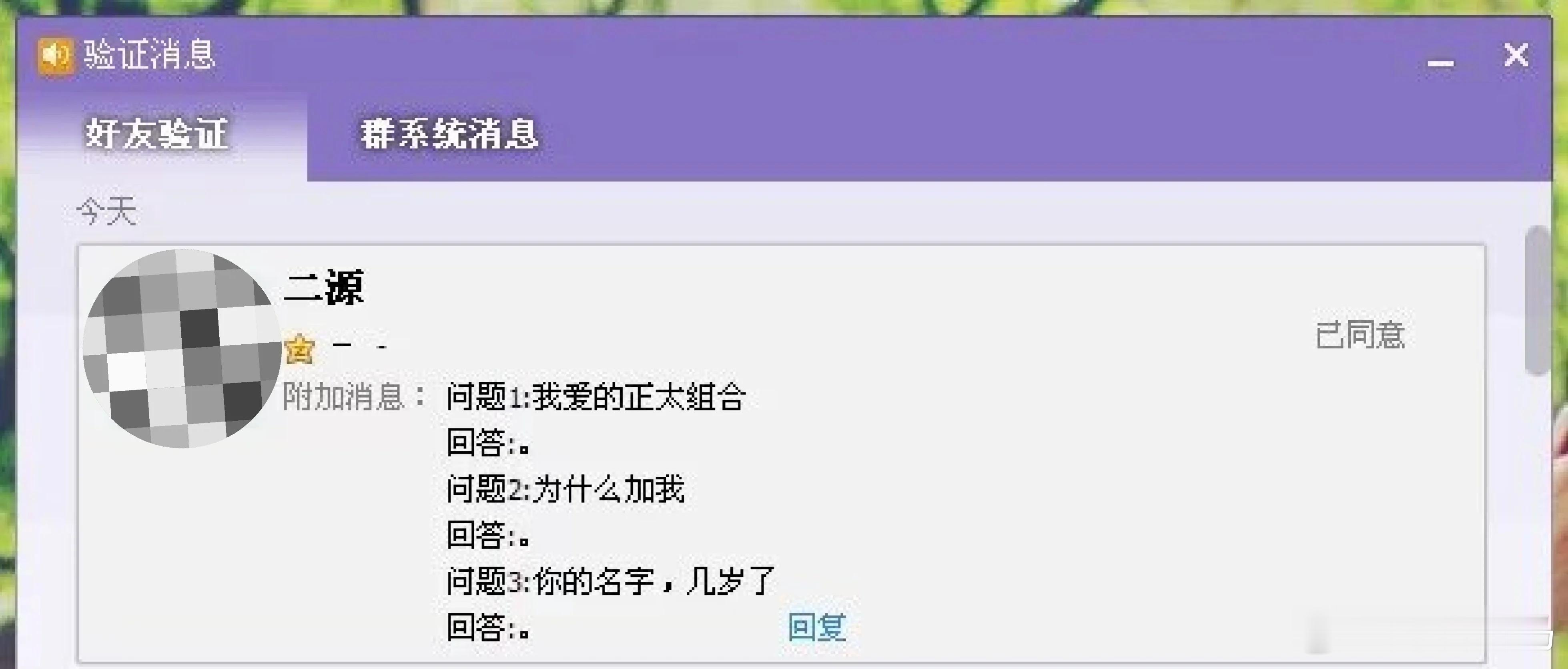Image resolution: width=1568 pixels, height=669 pixels.
Task: Click the 验证消息 window title text
Action: 150,55
